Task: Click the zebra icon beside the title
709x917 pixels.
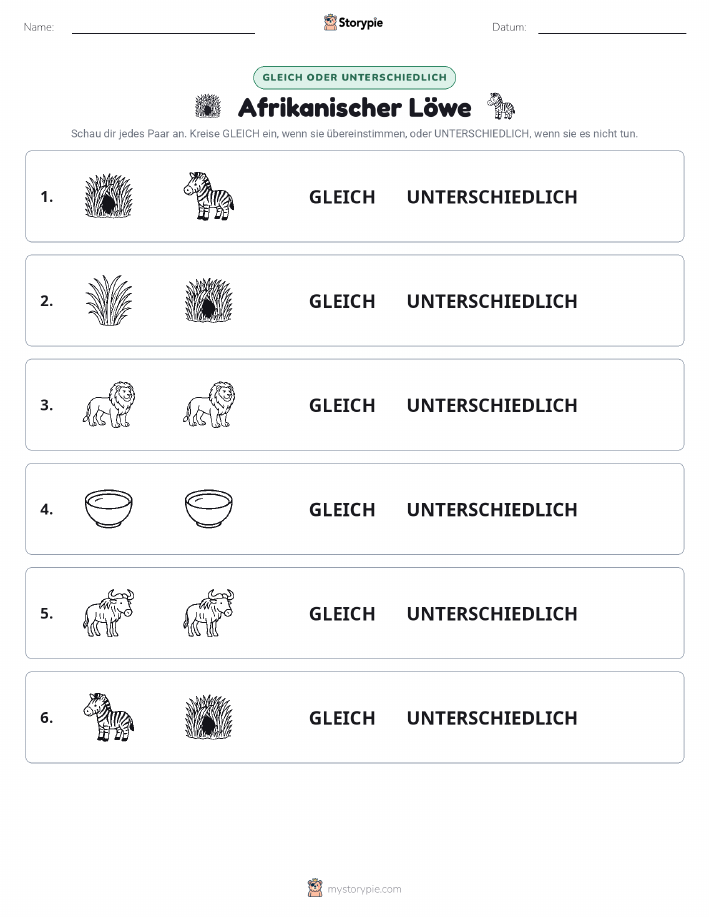Action: (x=501, y=106)
